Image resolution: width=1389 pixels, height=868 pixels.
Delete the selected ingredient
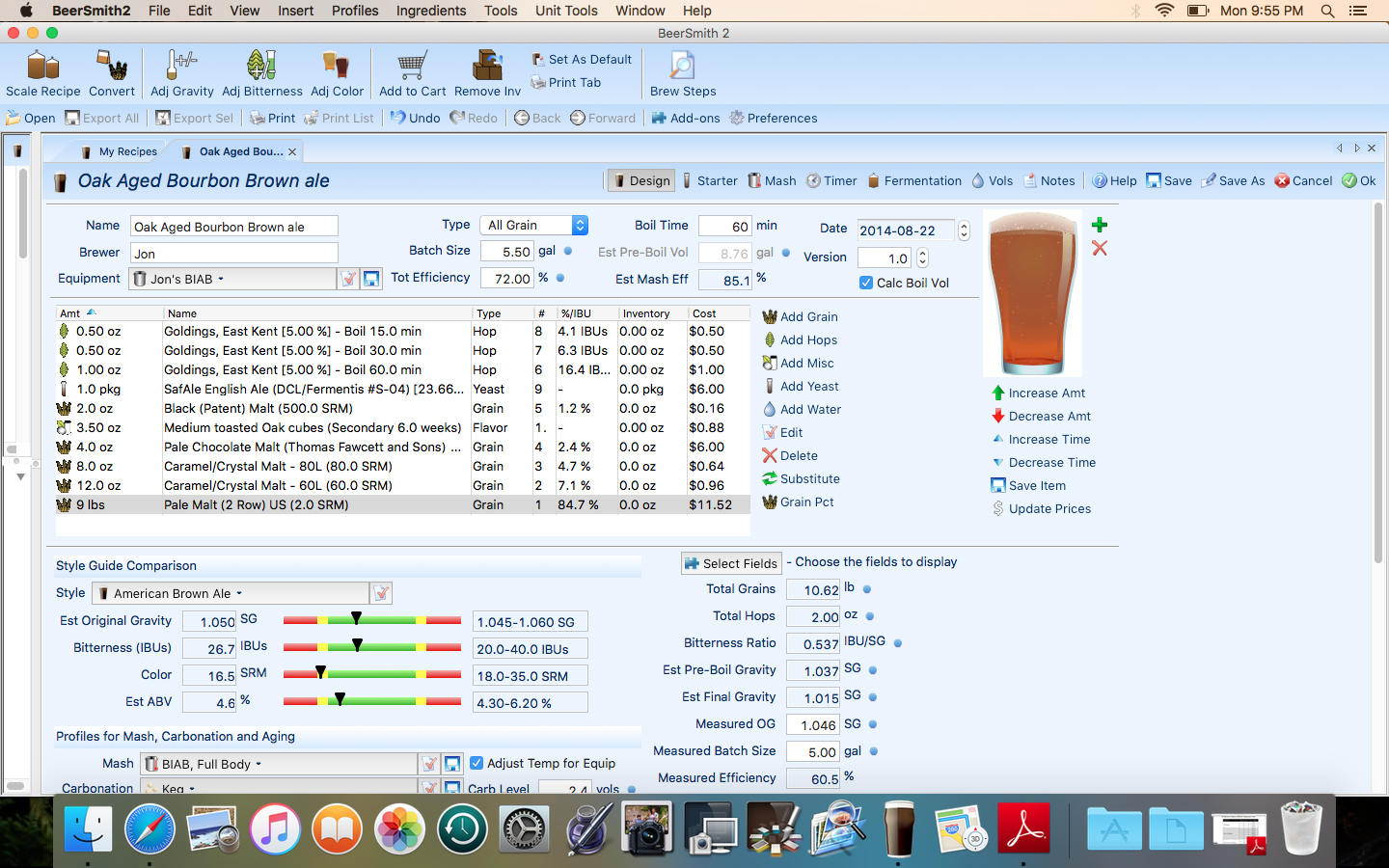(789, 455)
